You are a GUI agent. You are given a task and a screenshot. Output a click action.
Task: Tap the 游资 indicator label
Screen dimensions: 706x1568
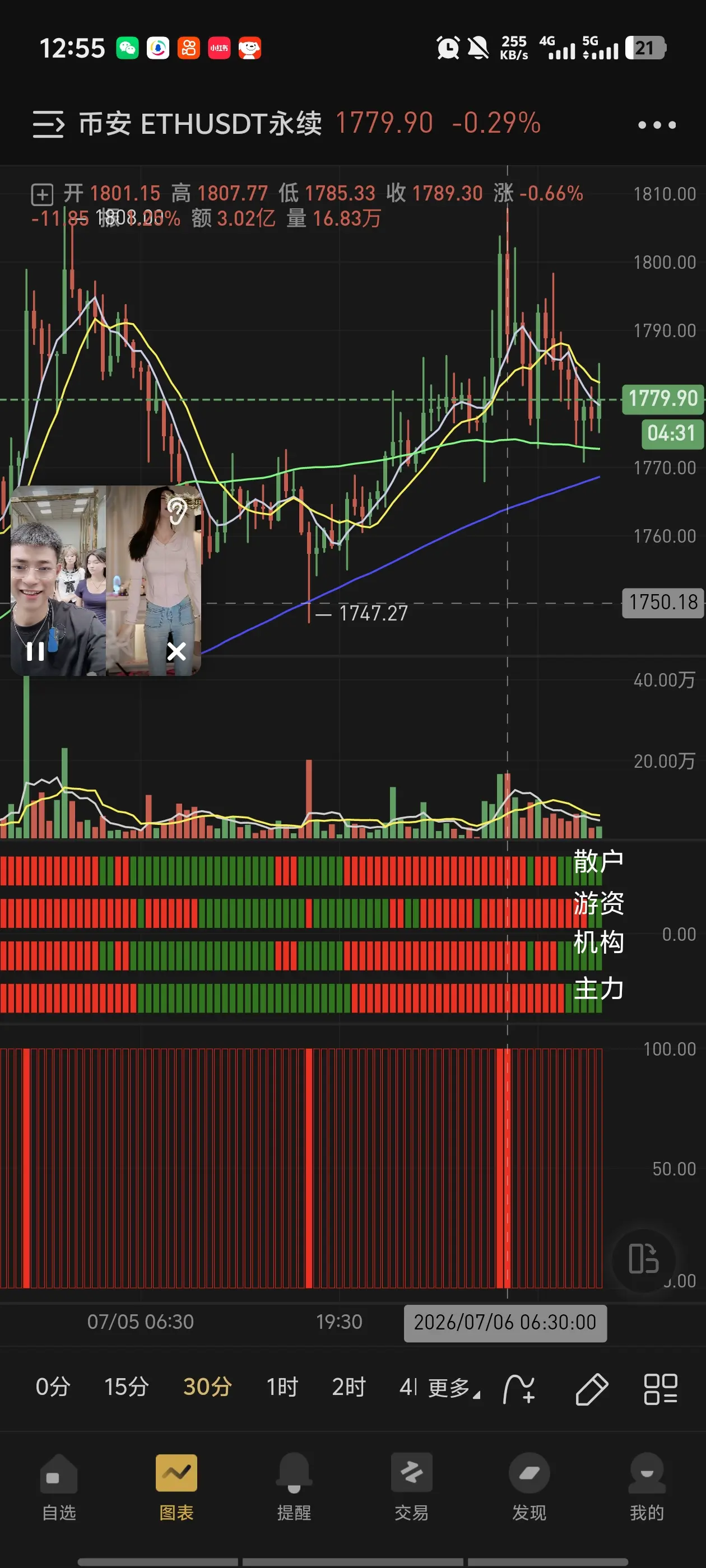[x=598, y=903]
